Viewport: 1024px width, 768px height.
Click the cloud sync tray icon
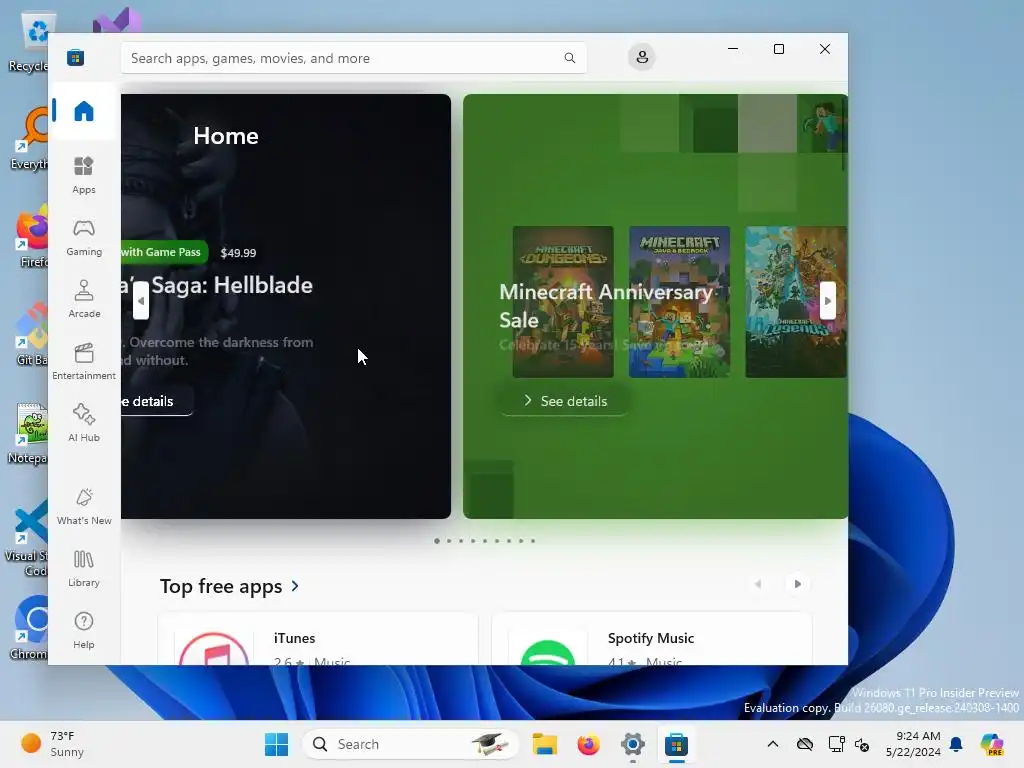(805, 744)
